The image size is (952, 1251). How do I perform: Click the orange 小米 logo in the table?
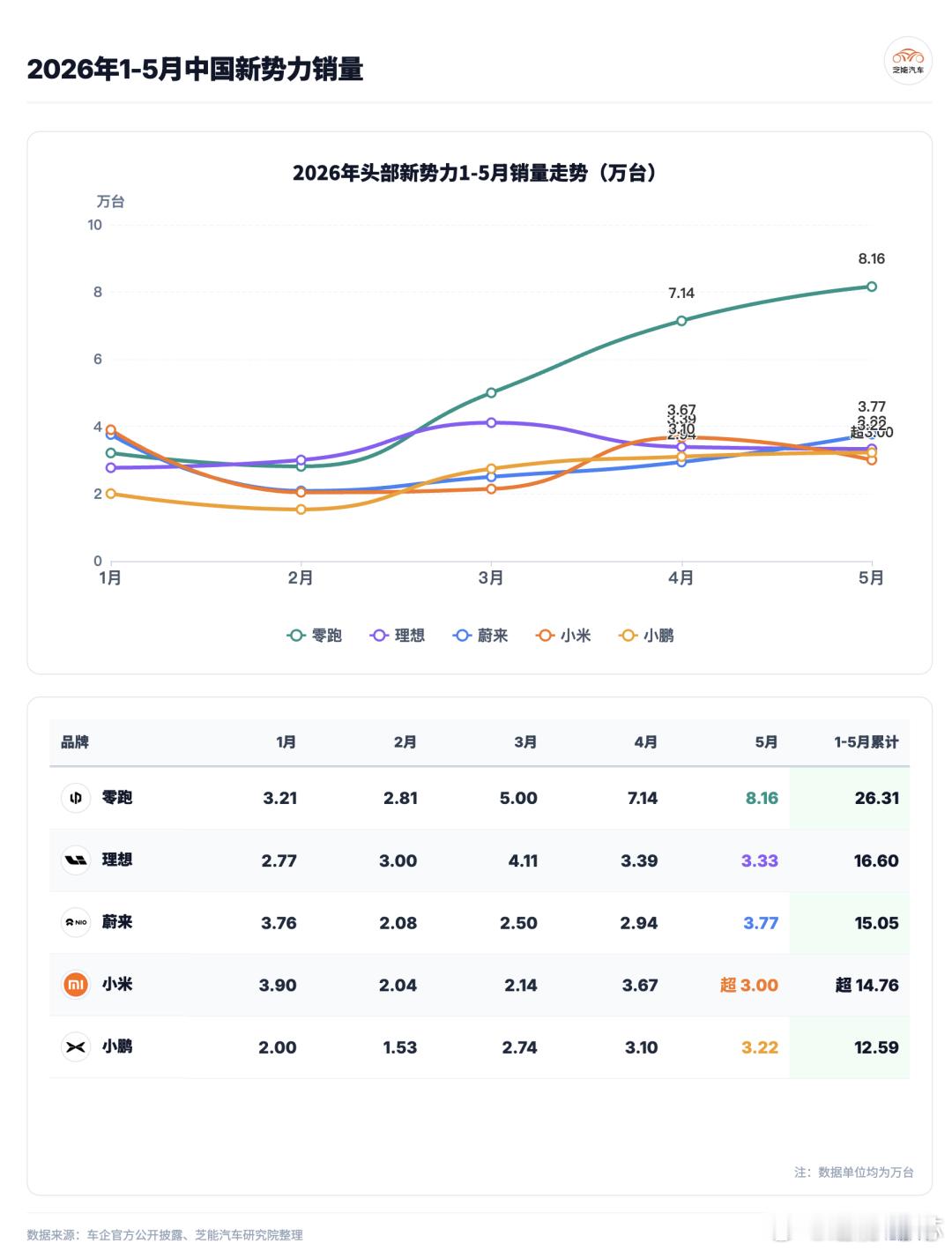point(76,985)
